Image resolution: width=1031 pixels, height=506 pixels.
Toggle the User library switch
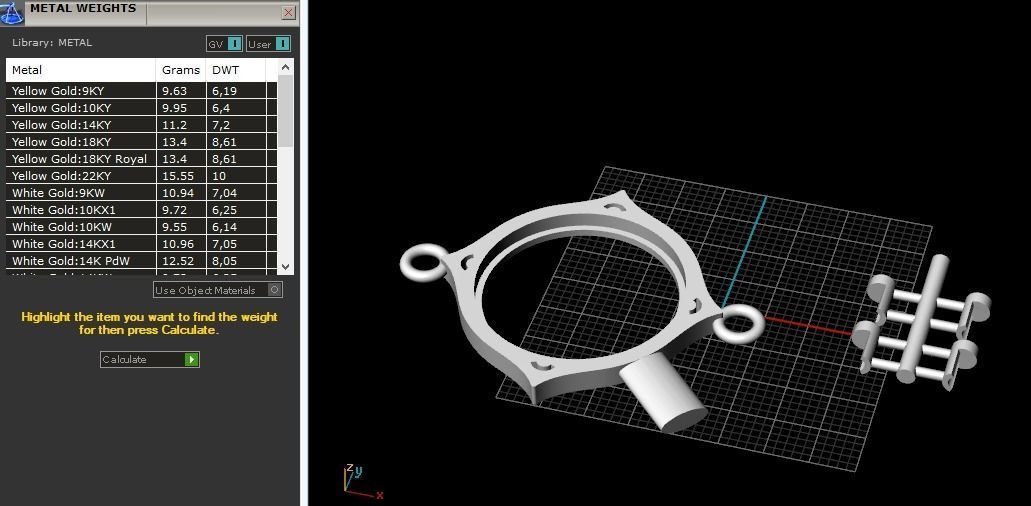click(268, 44)
